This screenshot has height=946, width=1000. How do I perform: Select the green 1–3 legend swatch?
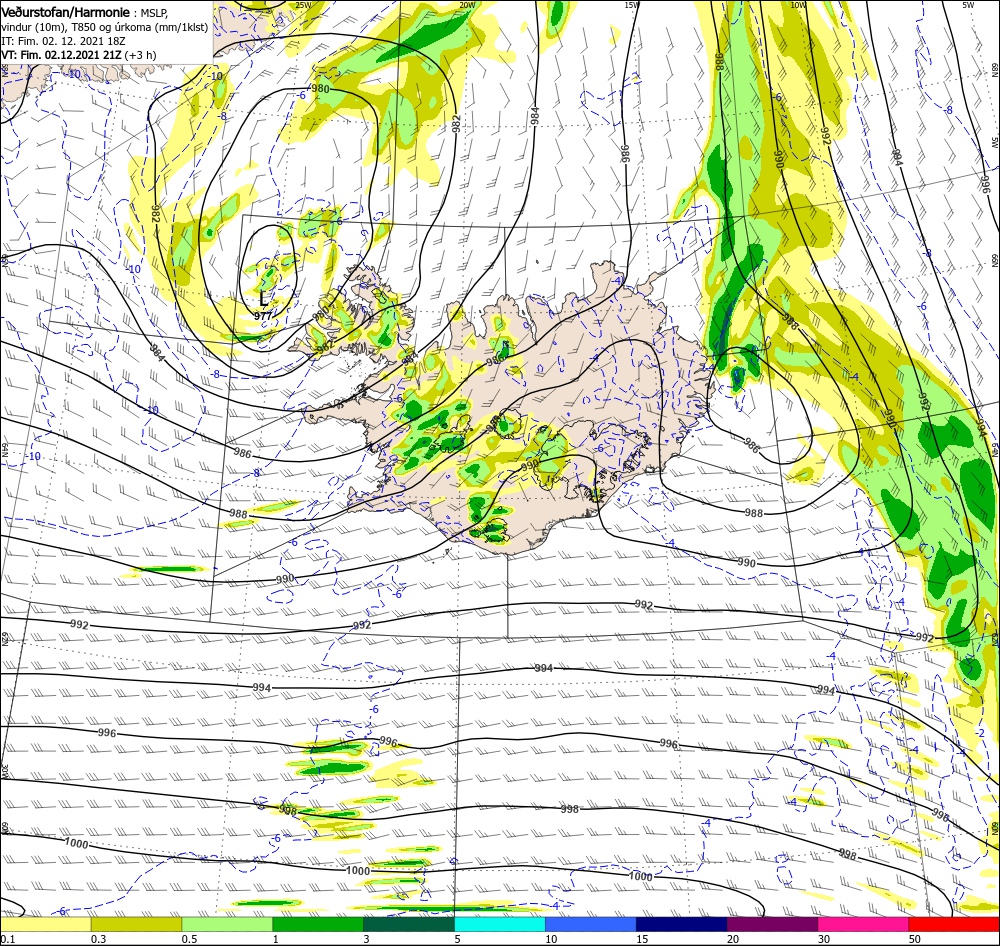318,924
